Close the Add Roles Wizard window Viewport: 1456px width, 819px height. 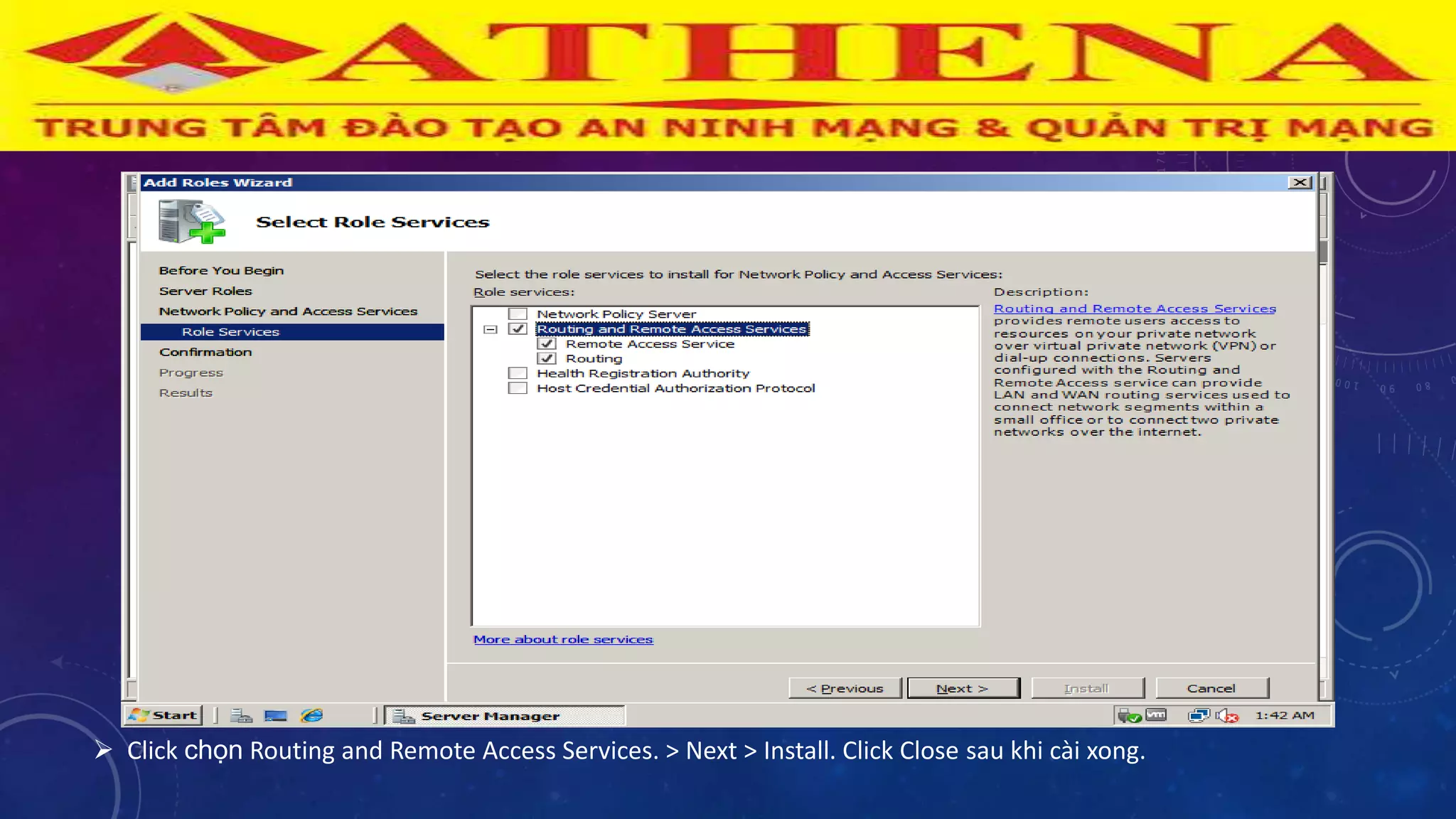(x=1300, y=183)
